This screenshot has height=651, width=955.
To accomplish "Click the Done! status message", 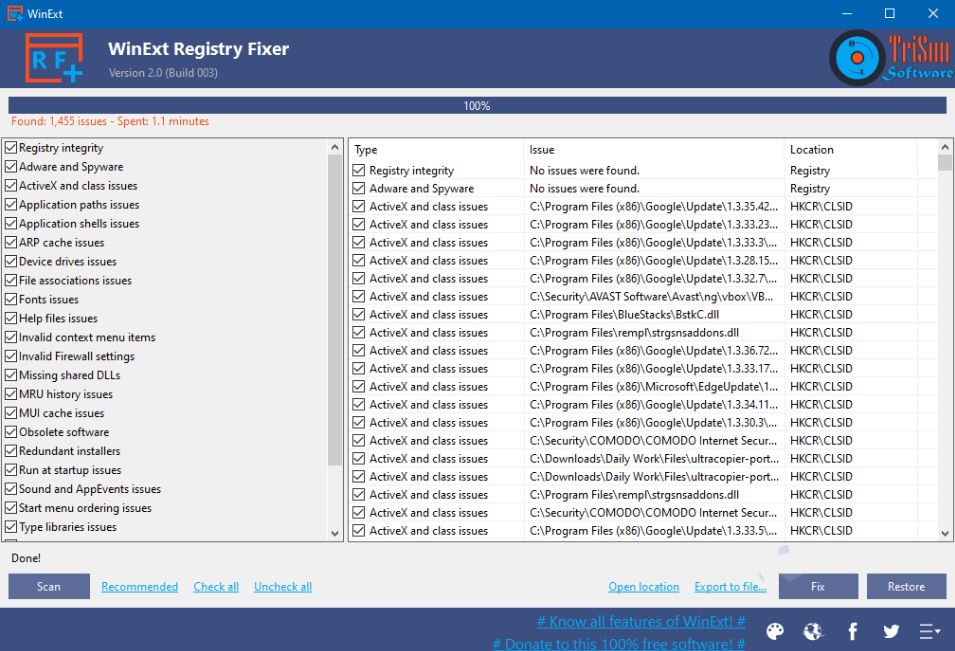I will tap(26, 558).
